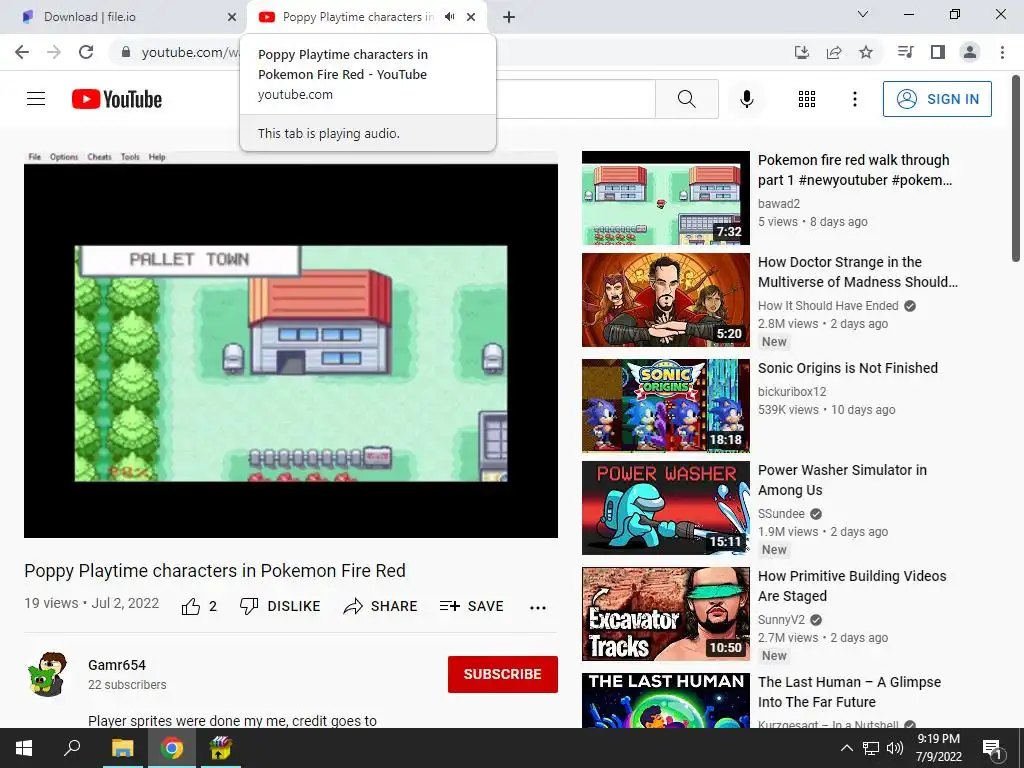Open the Windows Start menu
This screenshot has width=1024, height=768.
coord(24,748)
